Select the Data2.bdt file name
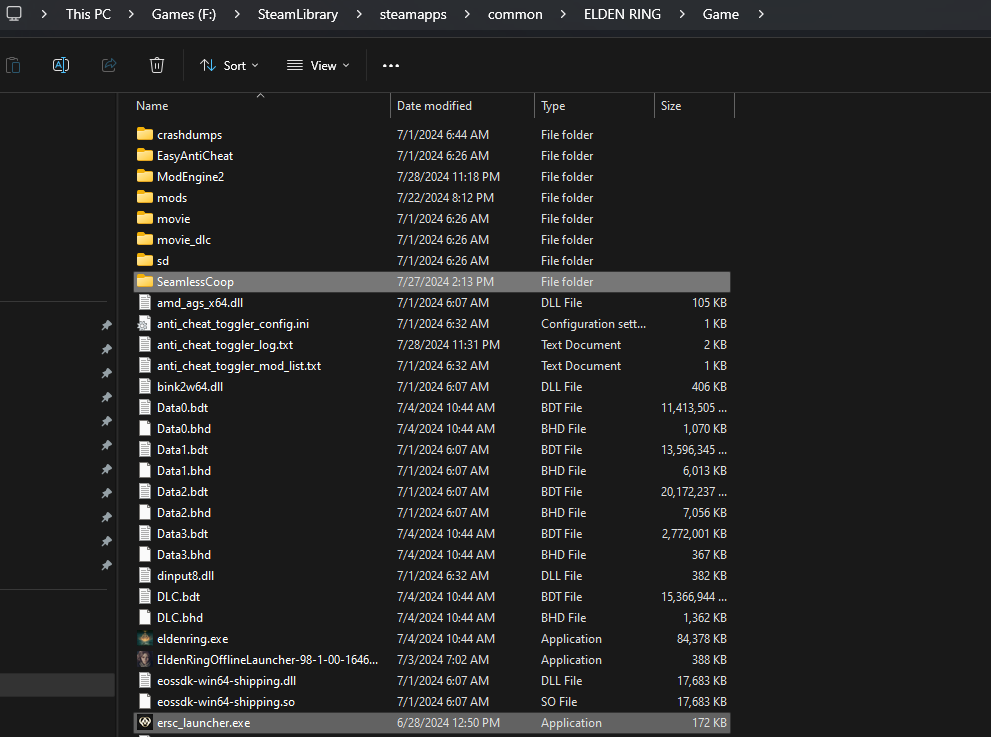Screen dimensions: 991x737 coord(183,491)
